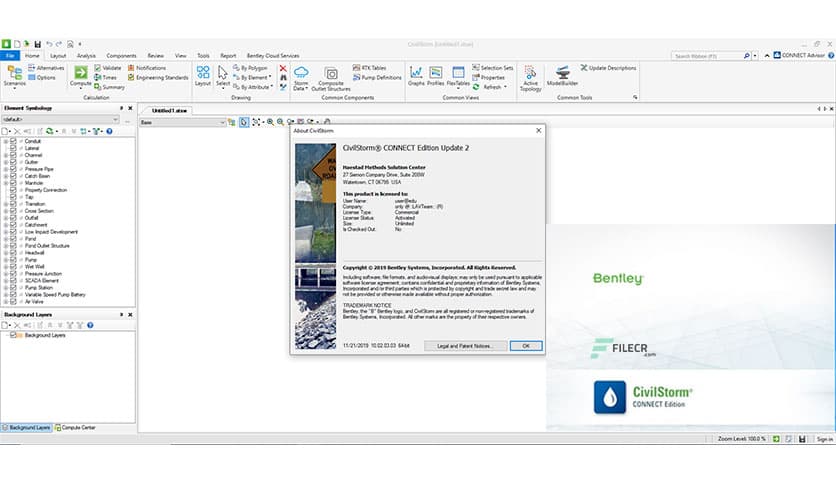The image size is (836, 484).
Task: Open the Profiles view
Action: (x=436, y=76)
